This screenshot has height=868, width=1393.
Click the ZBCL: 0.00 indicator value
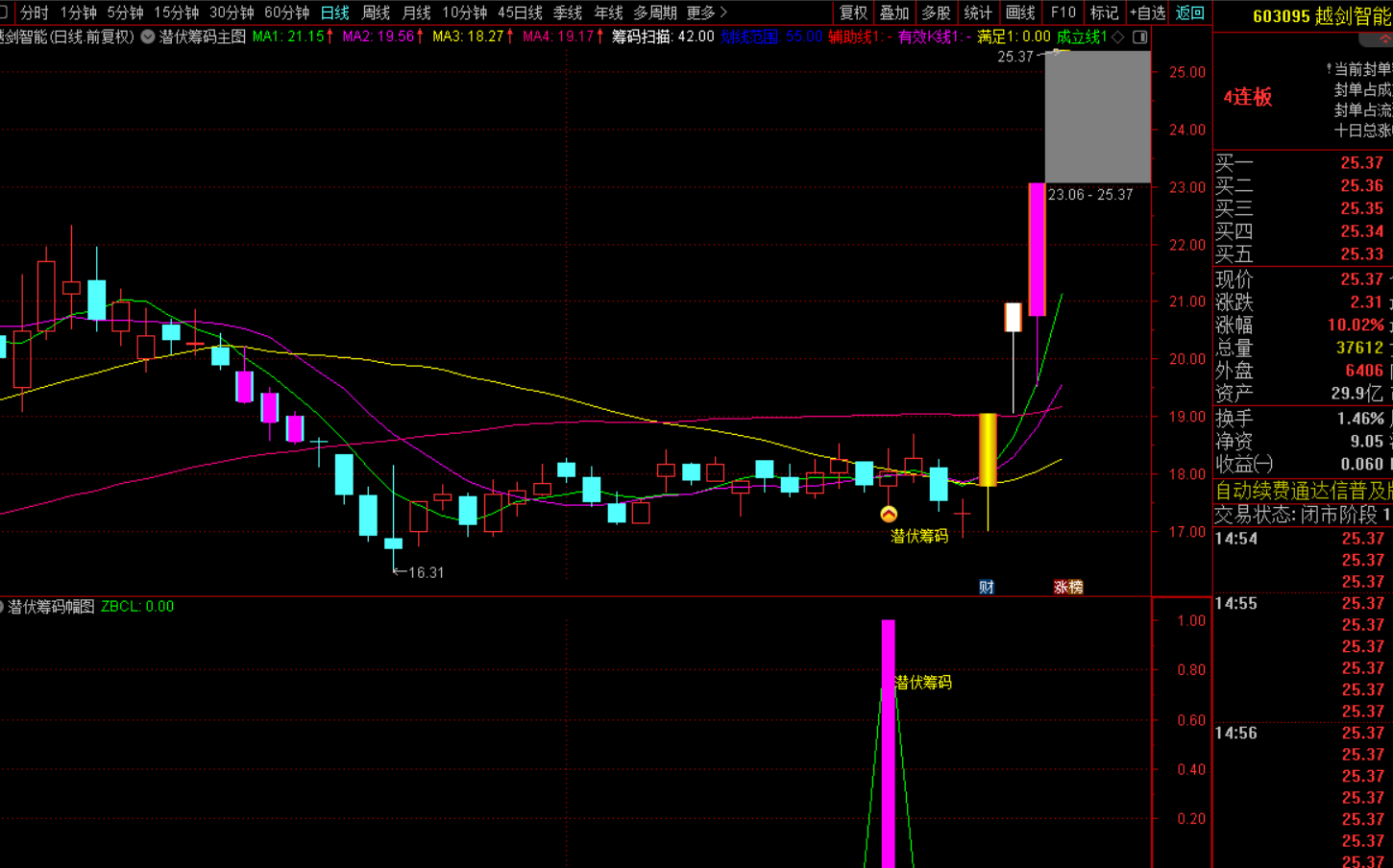[x=137, y=606]
